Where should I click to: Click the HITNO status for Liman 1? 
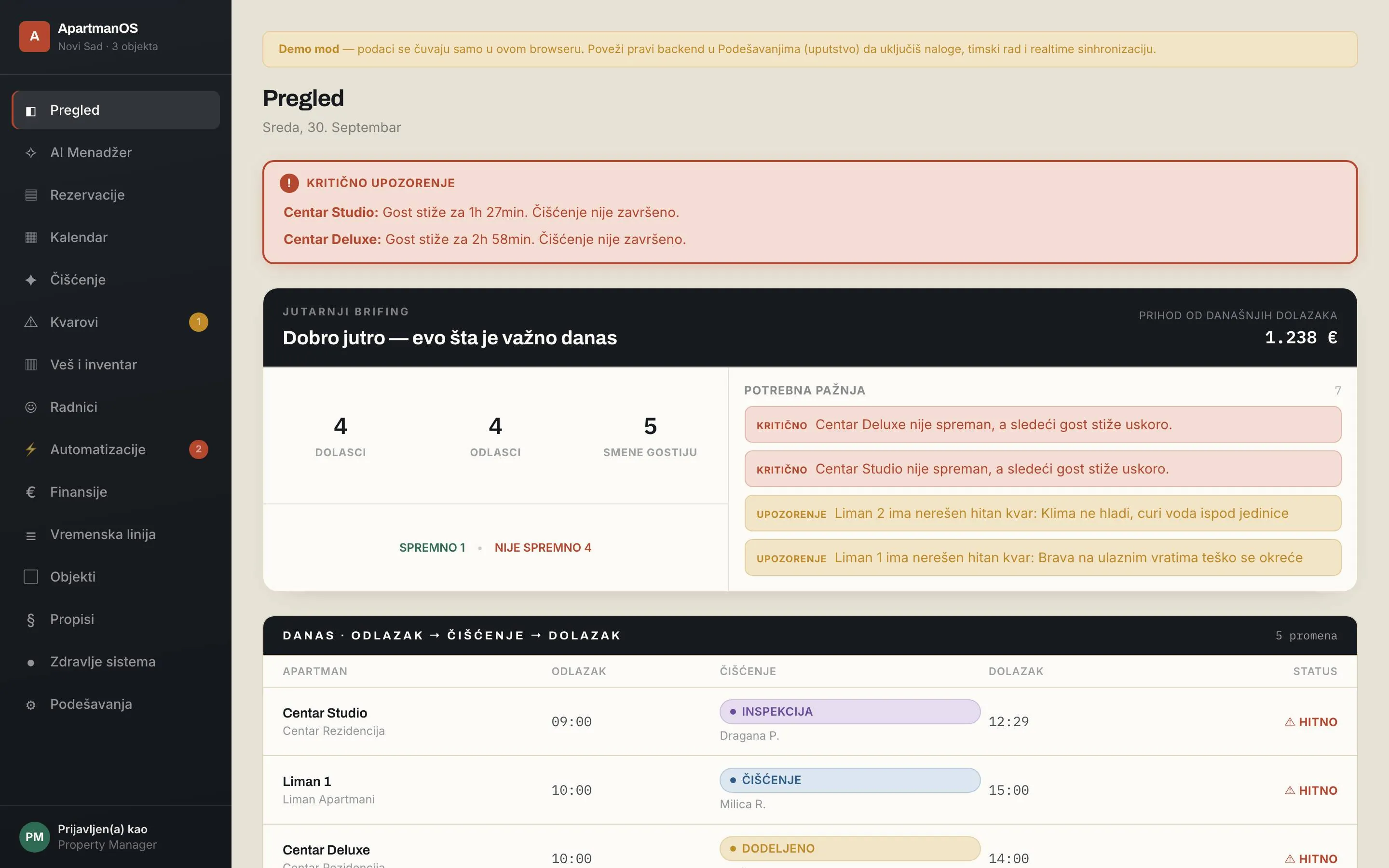coord(1311,790)
